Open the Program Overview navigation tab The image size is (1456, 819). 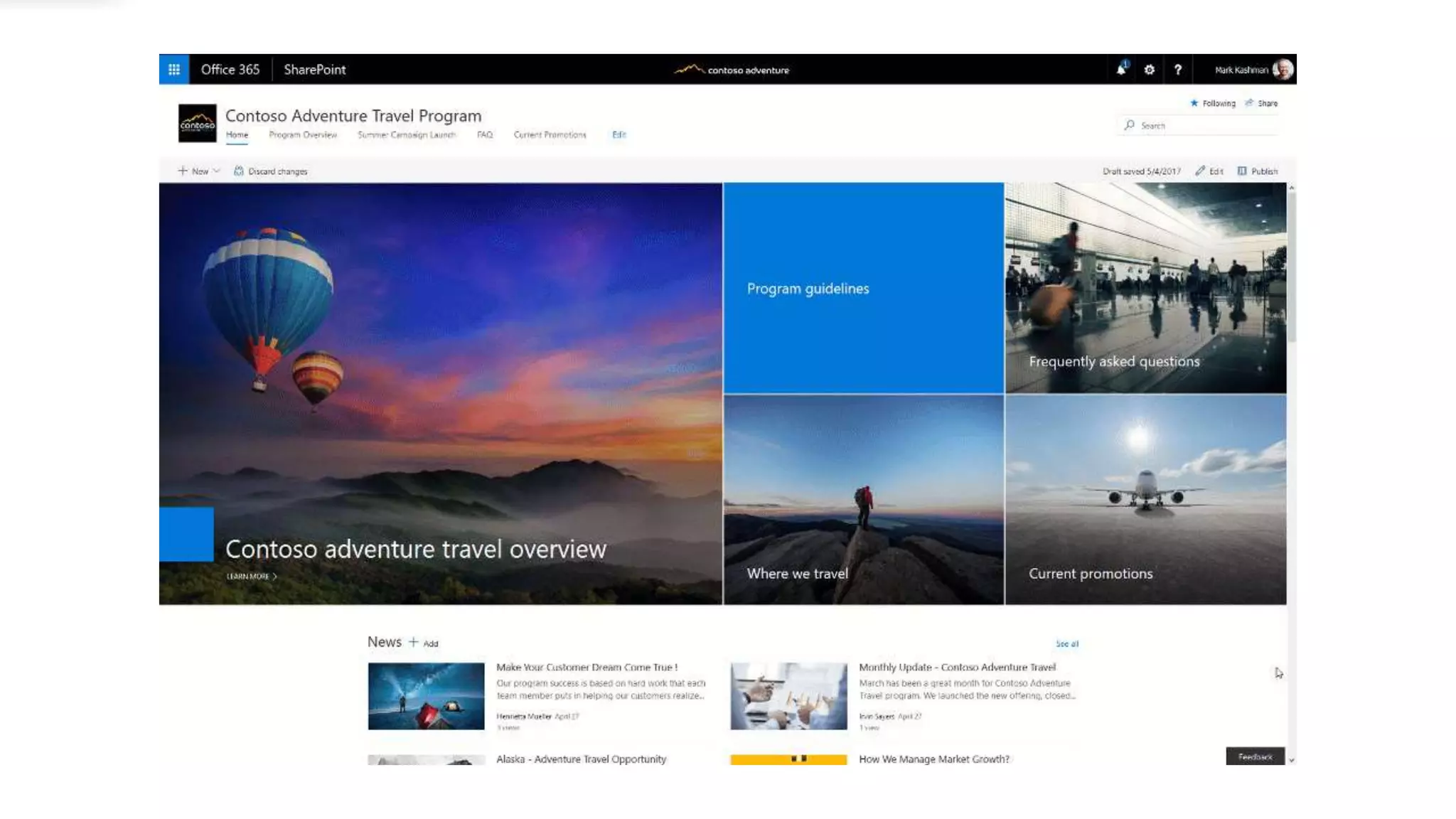(x=303, y=134)
